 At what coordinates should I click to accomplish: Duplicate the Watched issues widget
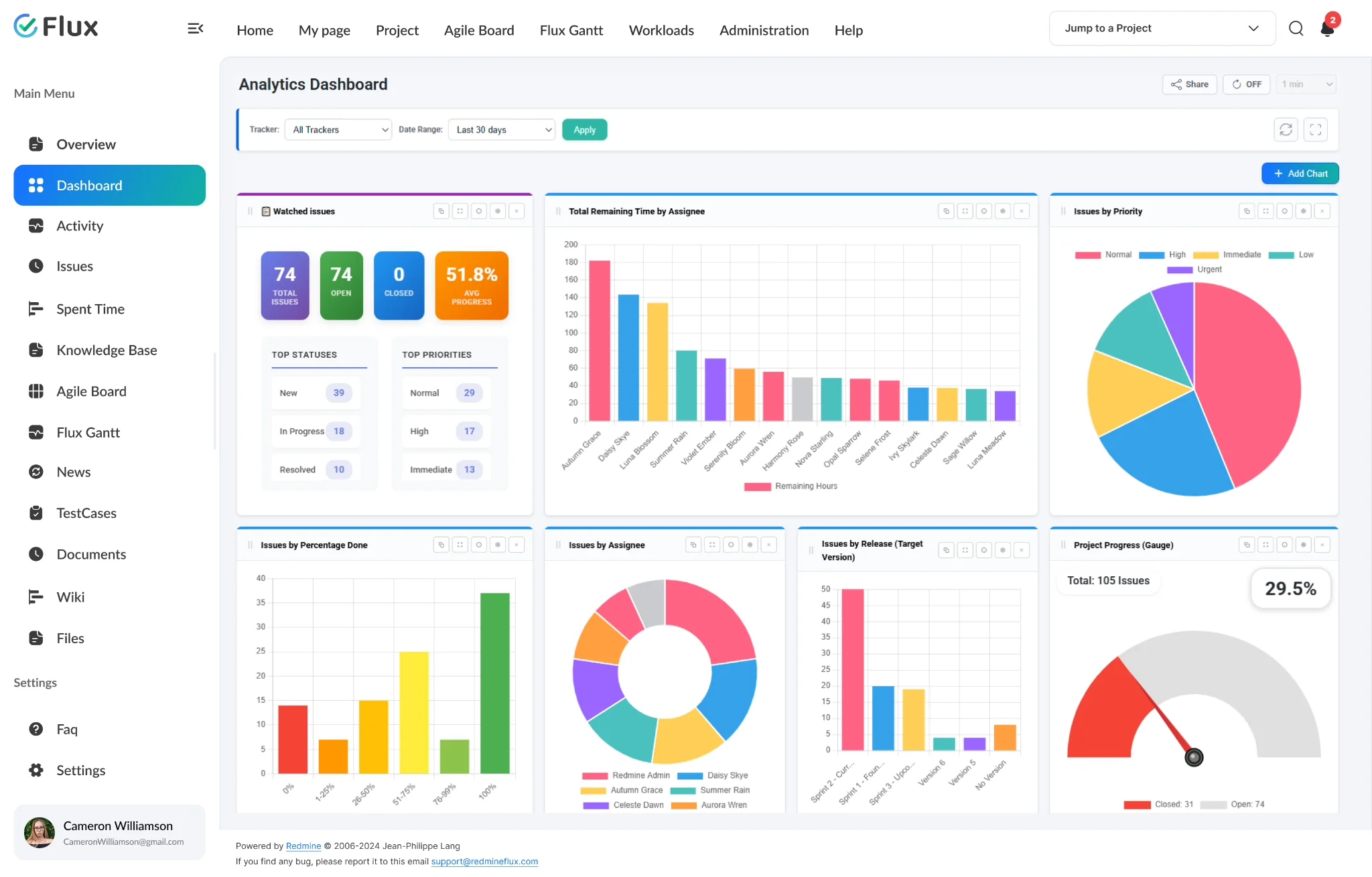pos(441,211)
